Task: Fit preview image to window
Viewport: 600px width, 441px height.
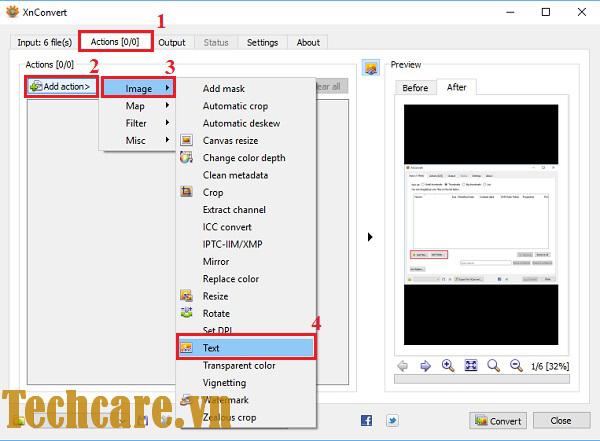Action: (x=471, y=366)
